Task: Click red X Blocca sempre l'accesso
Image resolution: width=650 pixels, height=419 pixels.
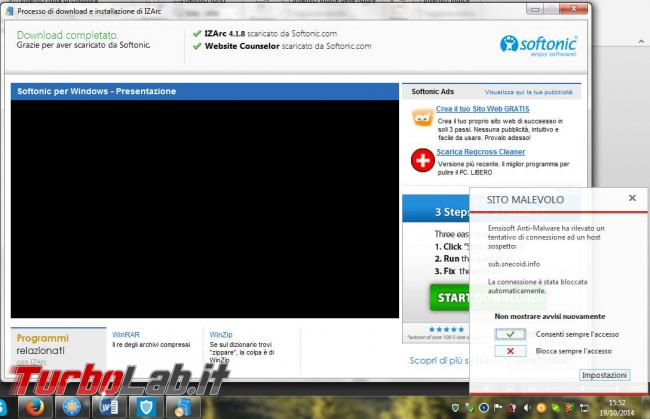Action: point(510,351)
